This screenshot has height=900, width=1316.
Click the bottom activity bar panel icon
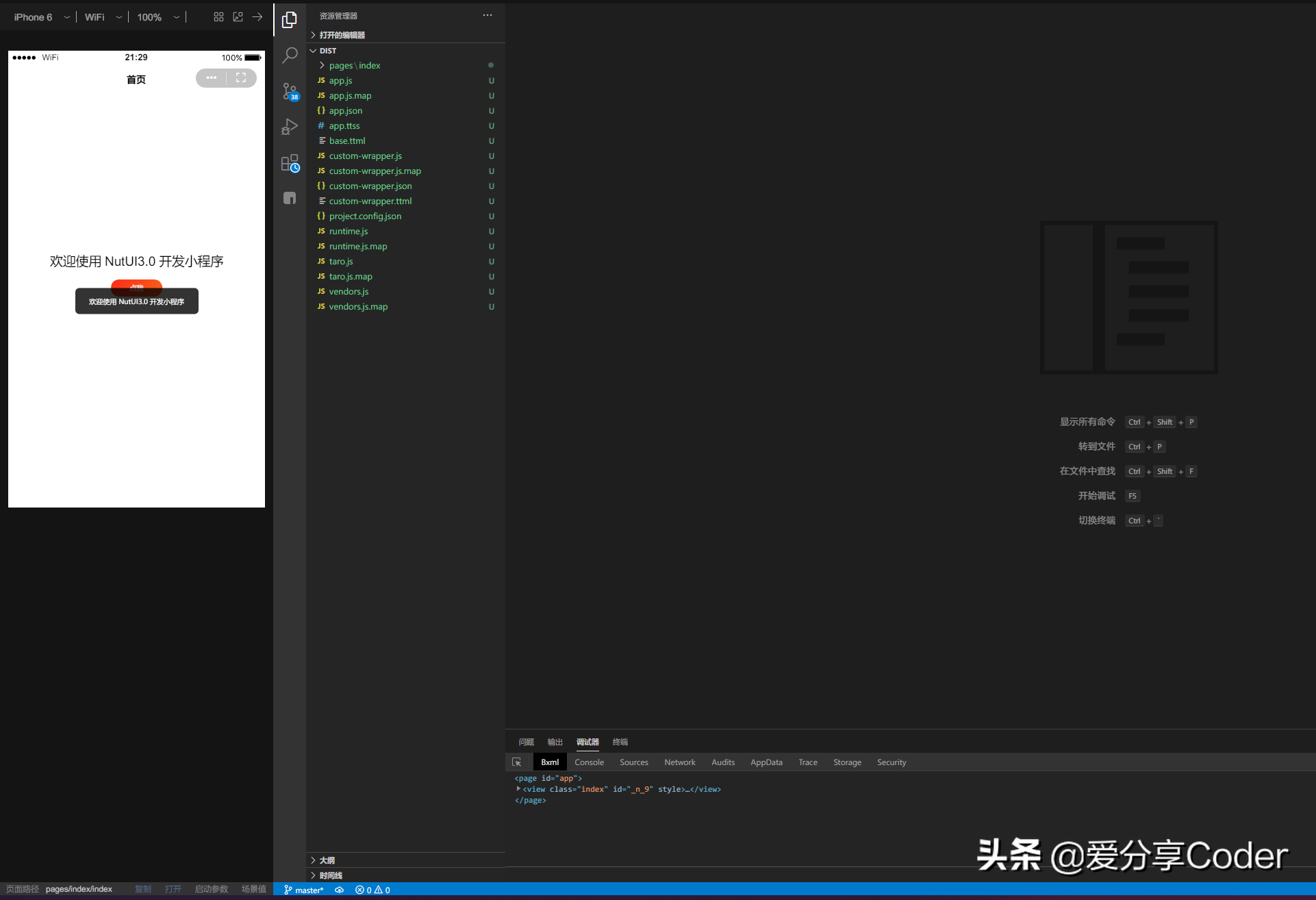[290, 198]
